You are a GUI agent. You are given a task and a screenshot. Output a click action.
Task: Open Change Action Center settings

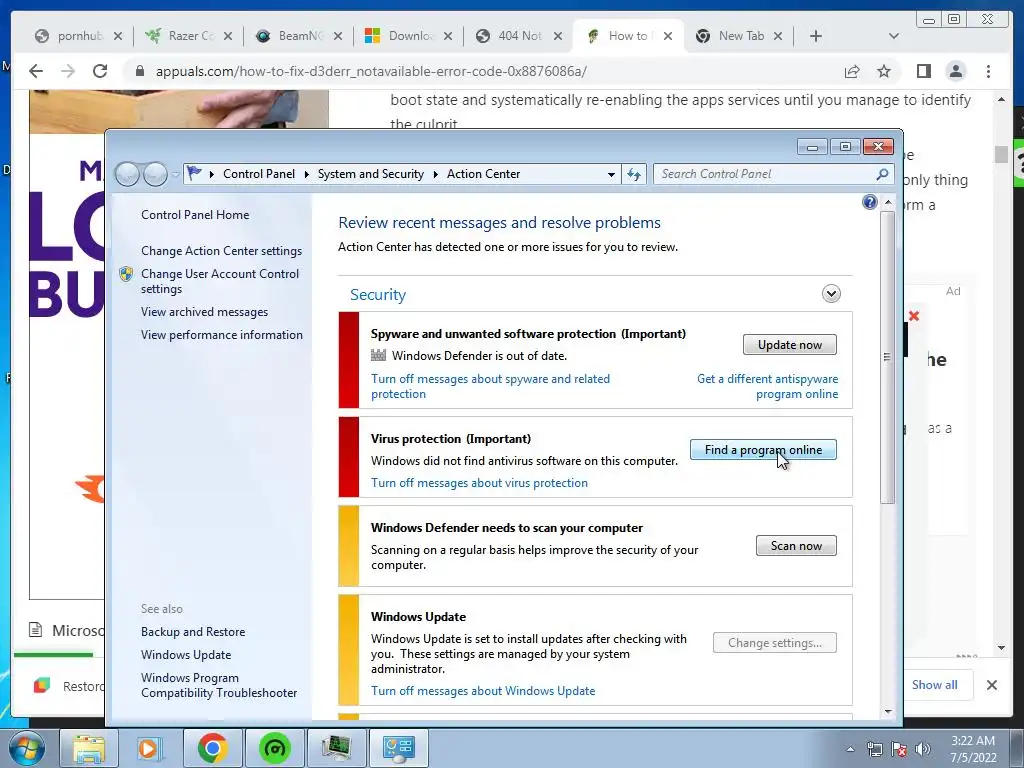(221, 251)
